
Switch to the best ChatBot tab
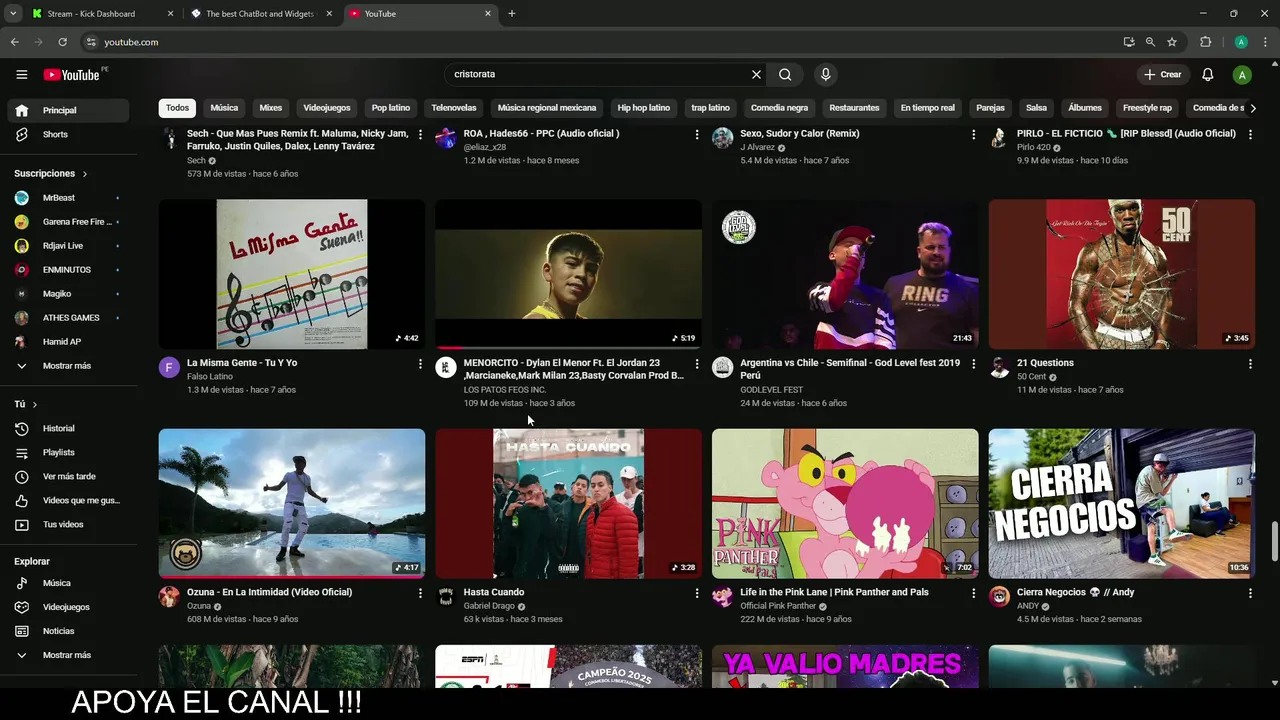coord(260,14)
